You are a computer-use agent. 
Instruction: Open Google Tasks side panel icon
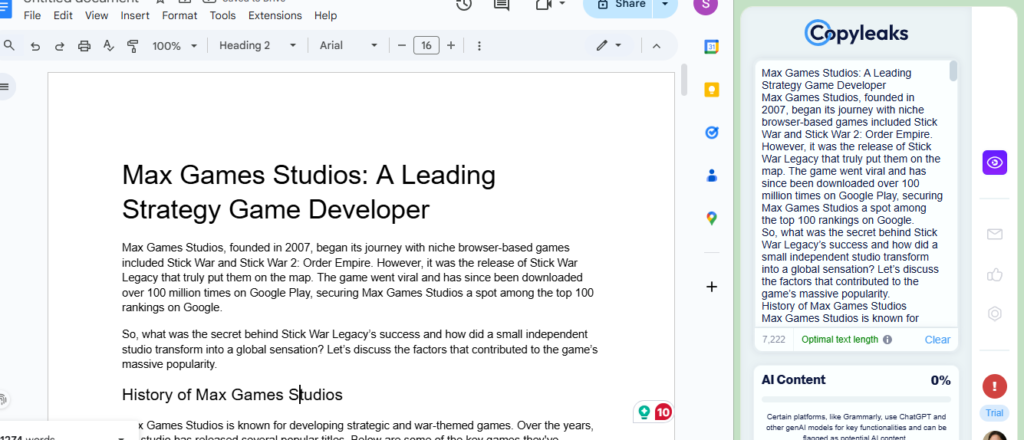tap(711, 132)
